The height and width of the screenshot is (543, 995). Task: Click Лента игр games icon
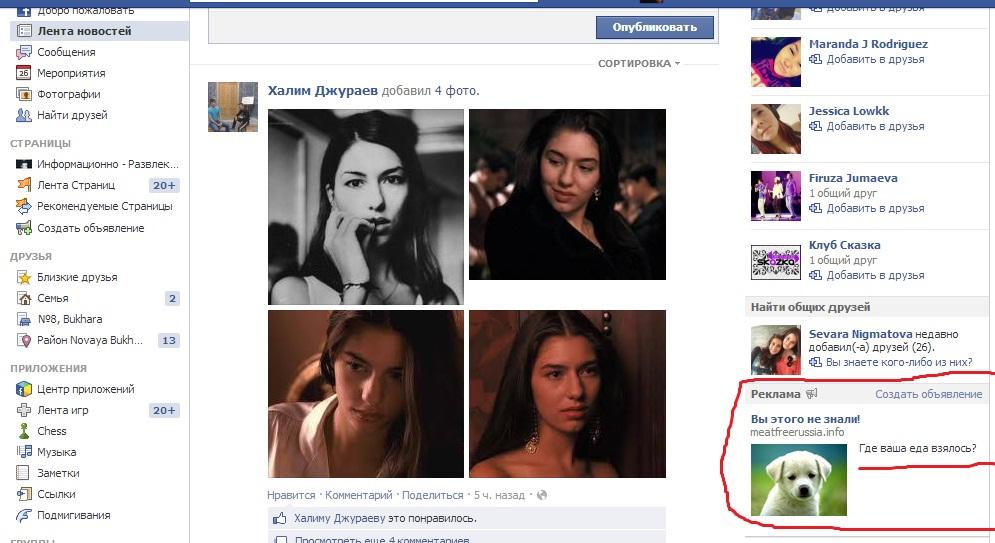pyautogui.click(x=23, y=410)
